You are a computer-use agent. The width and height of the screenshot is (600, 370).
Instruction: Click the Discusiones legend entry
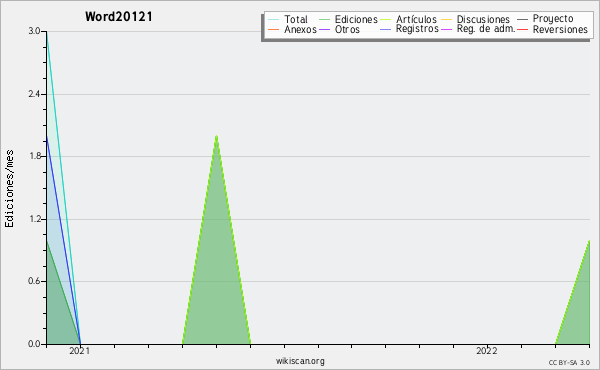476,19
